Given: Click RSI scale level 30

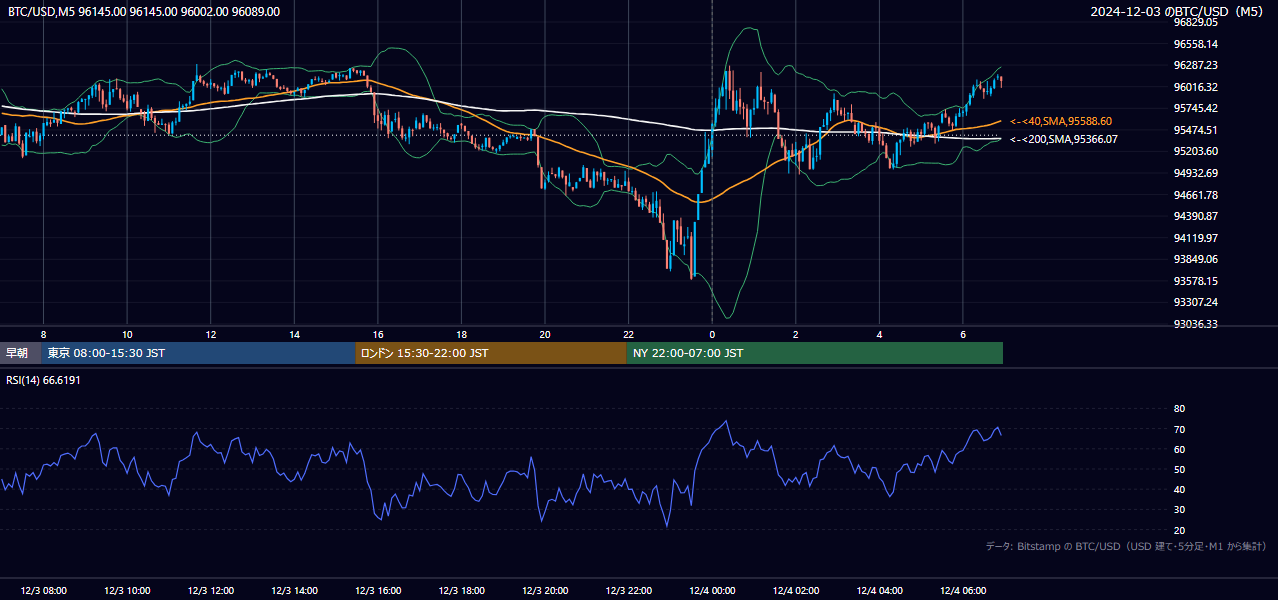Looking at the screenshot, I should [x=1179, y=509].
